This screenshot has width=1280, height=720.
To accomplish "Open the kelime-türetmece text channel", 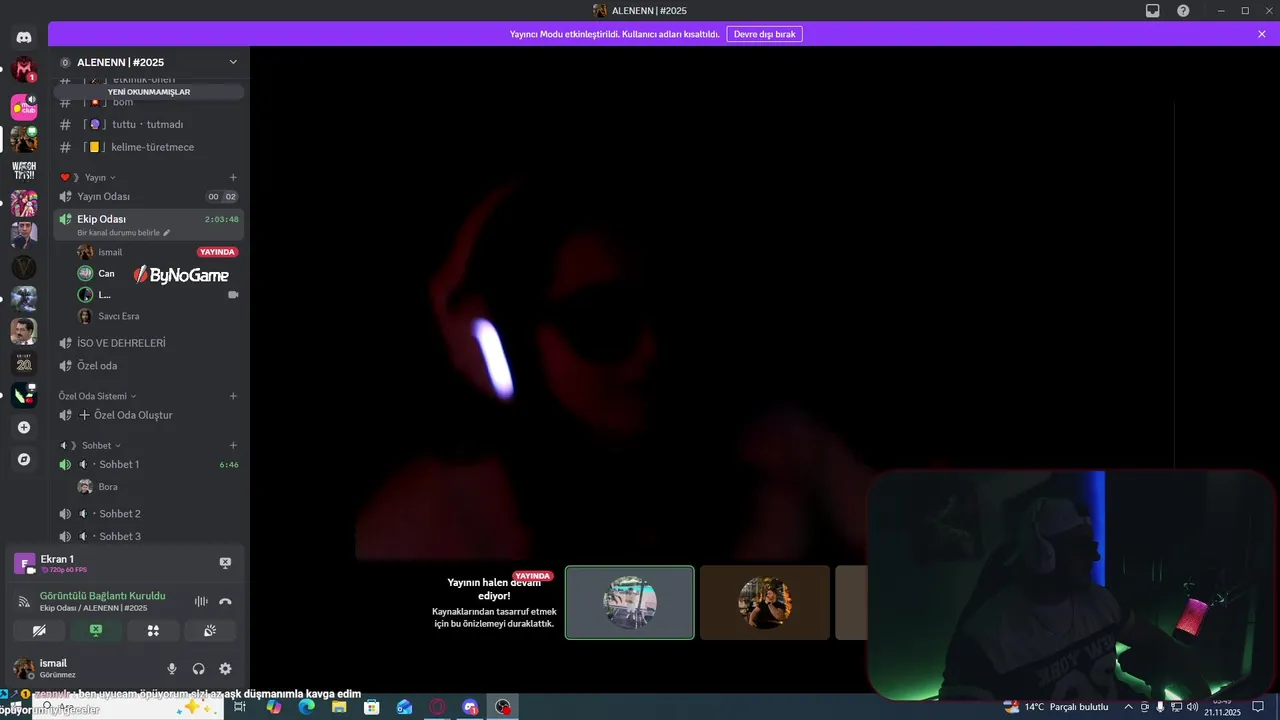I will (148, 147).
